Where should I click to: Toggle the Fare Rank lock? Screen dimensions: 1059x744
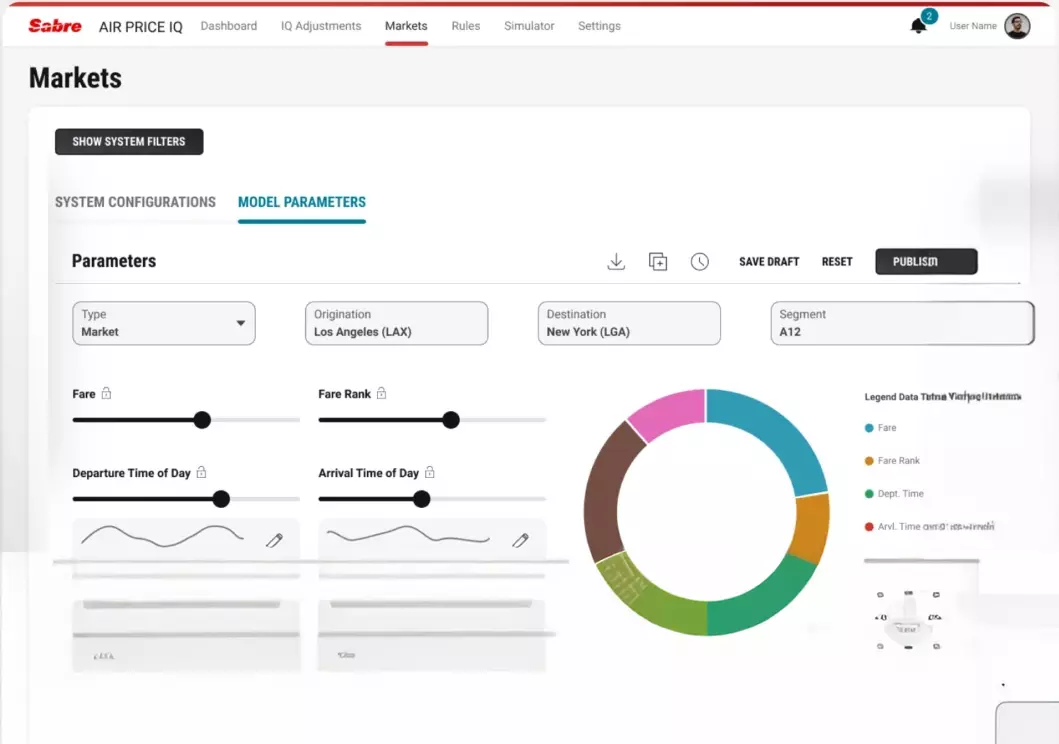click(x=381, y=394)
